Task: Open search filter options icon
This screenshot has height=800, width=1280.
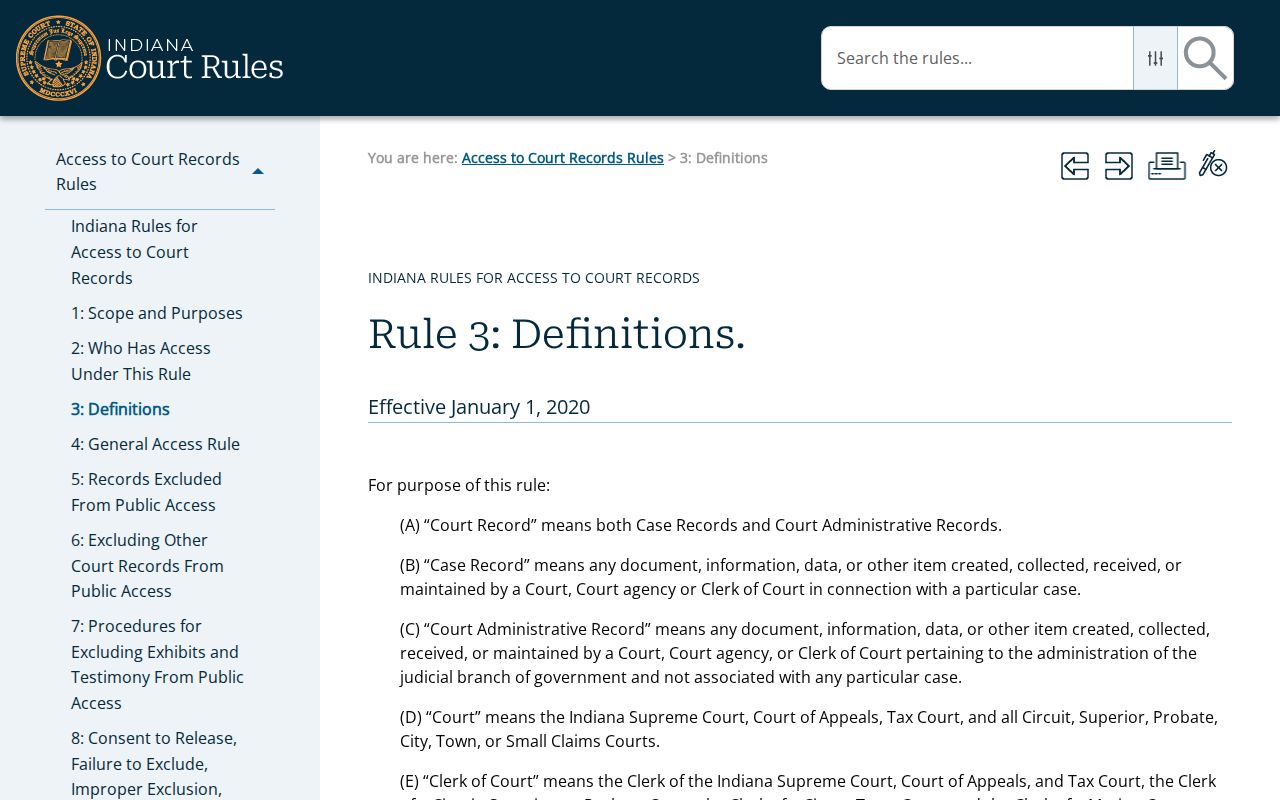Action: (1155, 58)
